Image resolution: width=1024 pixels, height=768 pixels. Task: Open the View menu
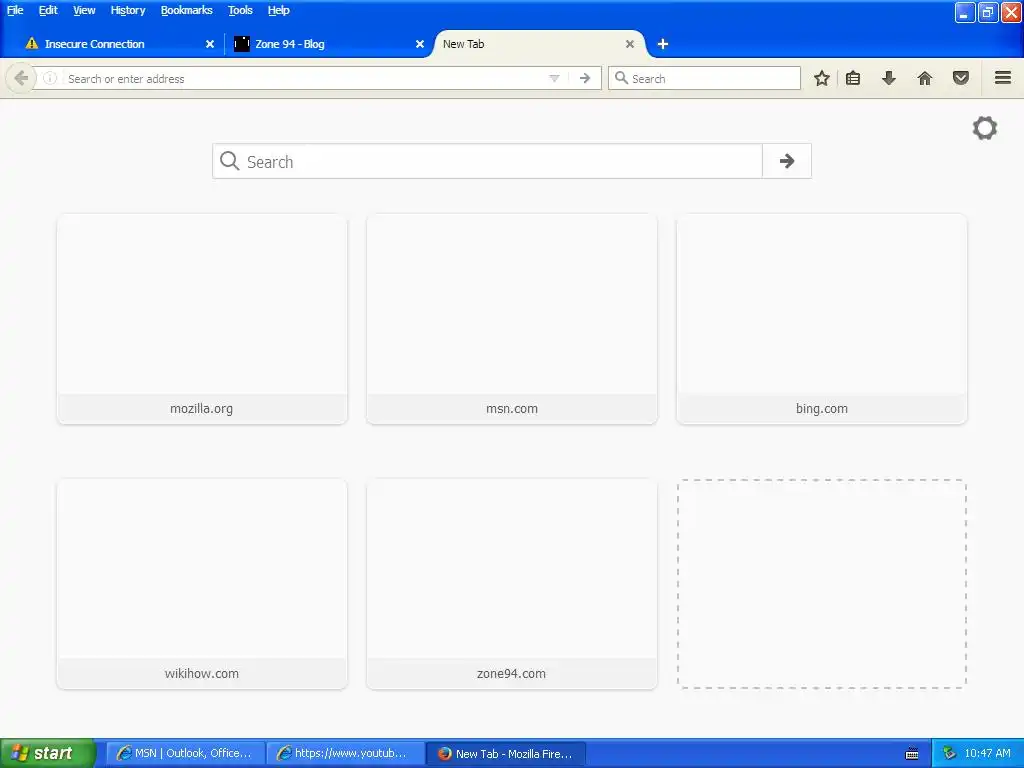click(84, 10)
